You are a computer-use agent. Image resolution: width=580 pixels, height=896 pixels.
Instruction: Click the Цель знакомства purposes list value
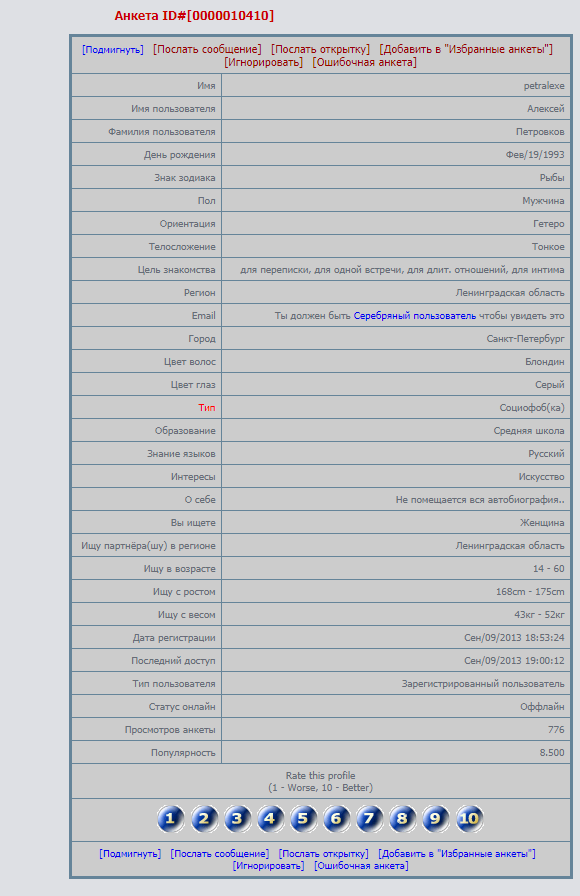pos(402,270)
